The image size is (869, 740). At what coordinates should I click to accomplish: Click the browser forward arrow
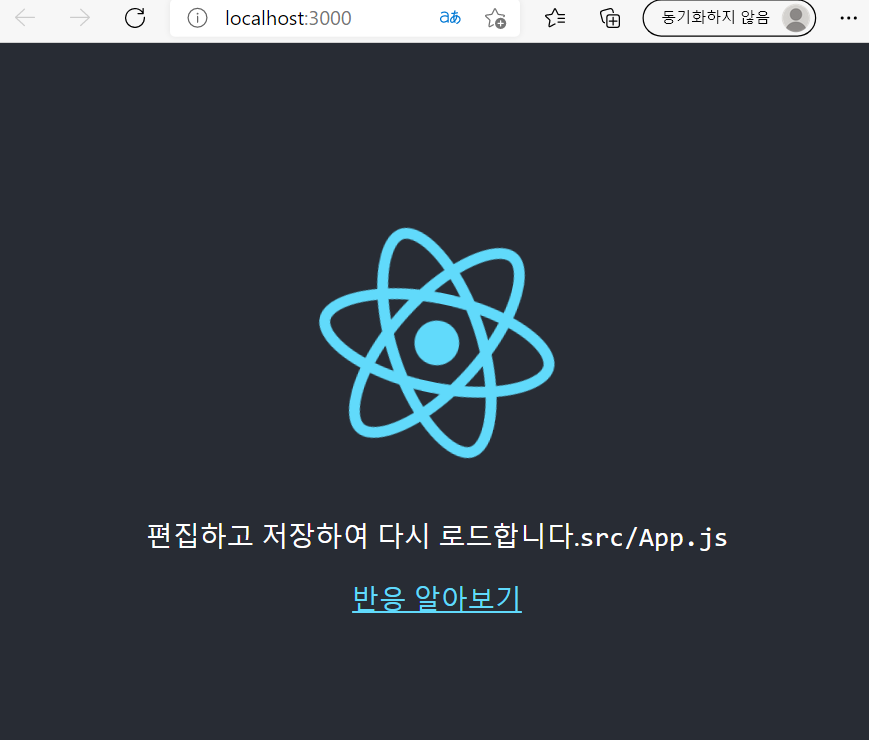coord(80,18)
